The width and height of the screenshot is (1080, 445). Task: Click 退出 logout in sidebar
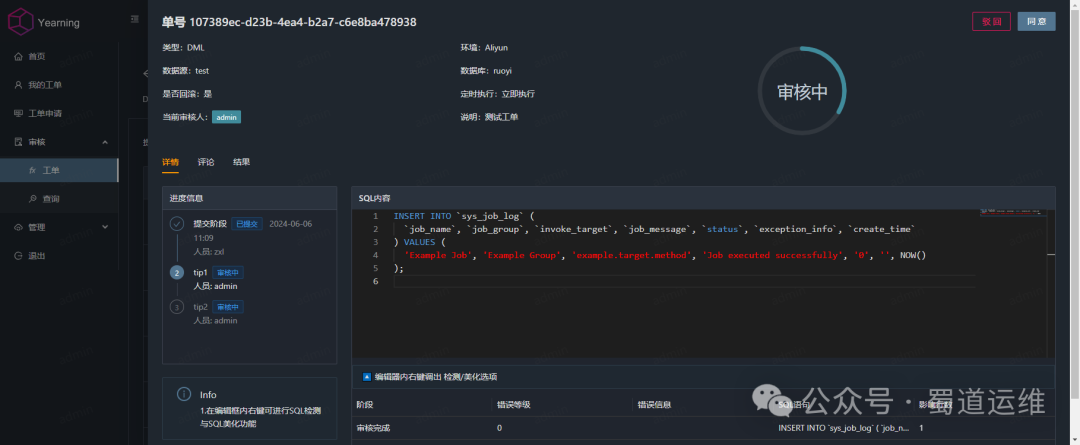37,256
